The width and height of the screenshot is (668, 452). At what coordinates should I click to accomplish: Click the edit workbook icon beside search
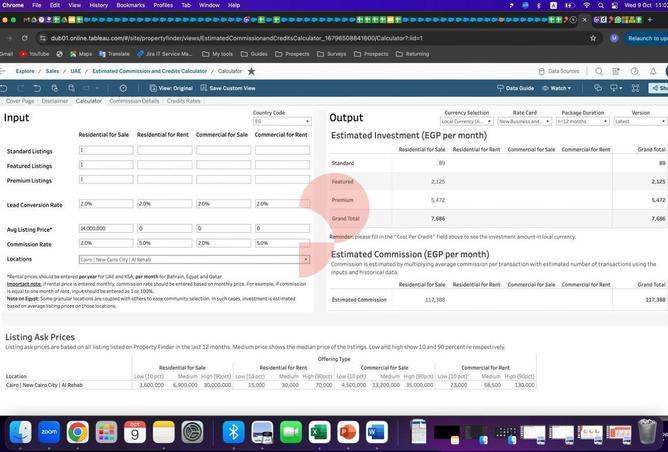(x=616, y=71)
